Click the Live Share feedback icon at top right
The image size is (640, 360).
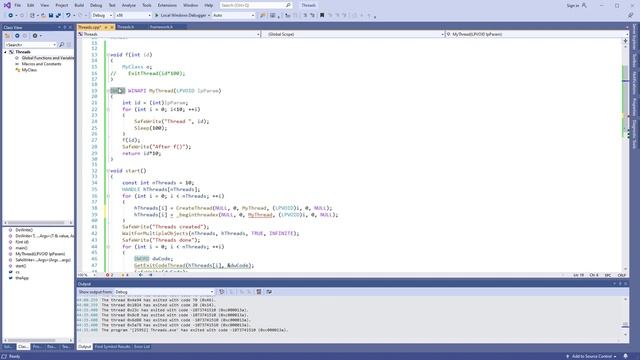coord(630,15)
